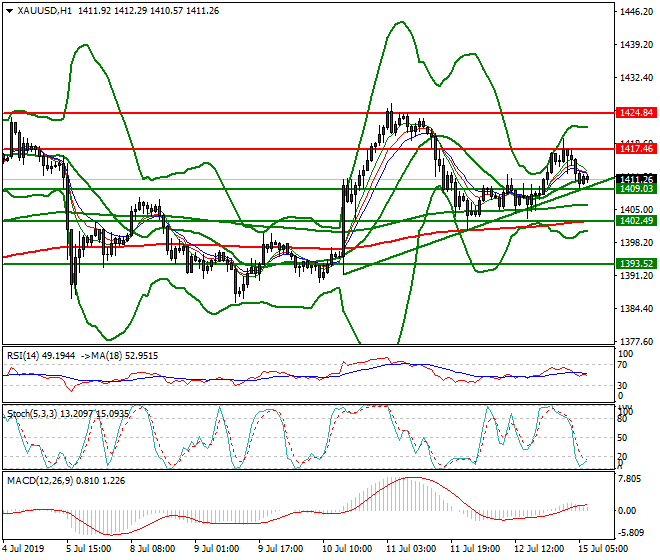Click the Stochastic scale value 80
The image size is (660, 560).
coord(622,419)
